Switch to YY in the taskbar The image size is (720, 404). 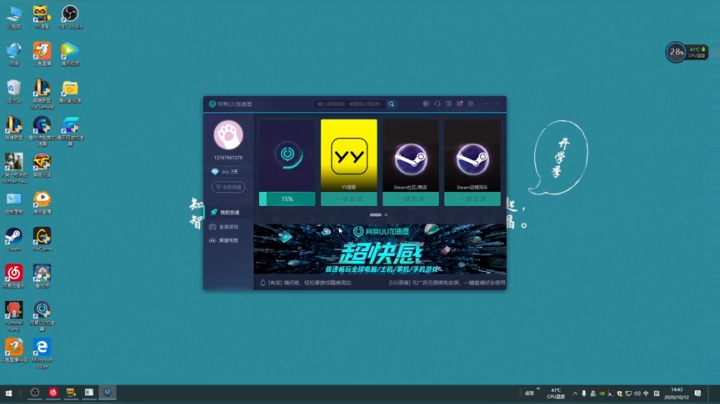[71, 393]
